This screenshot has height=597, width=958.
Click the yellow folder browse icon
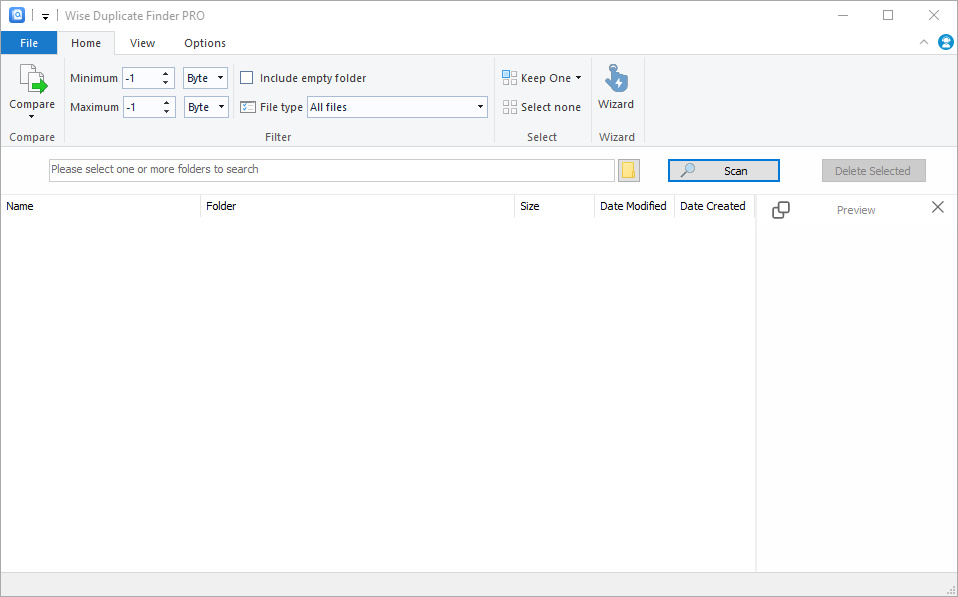coord(629,170)
